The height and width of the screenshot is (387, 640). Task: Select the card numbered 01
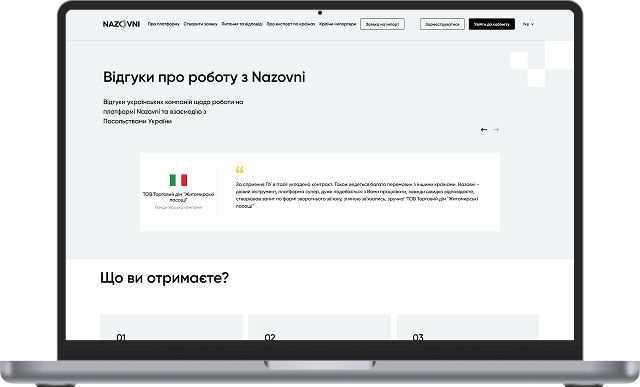click(x=171, y=327)
